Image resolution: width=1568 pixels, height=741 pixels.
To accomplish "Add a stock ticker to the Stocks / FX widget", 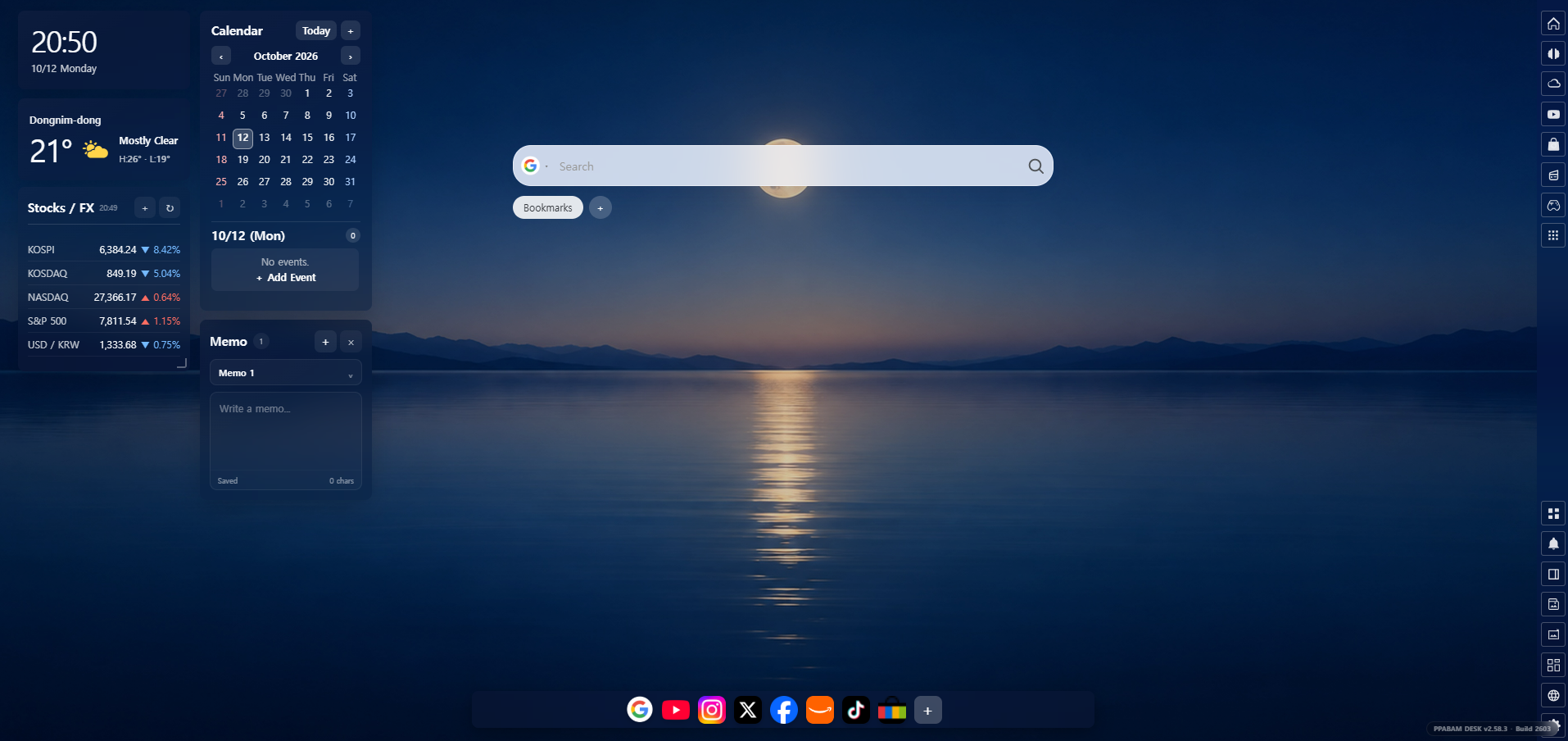I will click(x=145, y=208).
